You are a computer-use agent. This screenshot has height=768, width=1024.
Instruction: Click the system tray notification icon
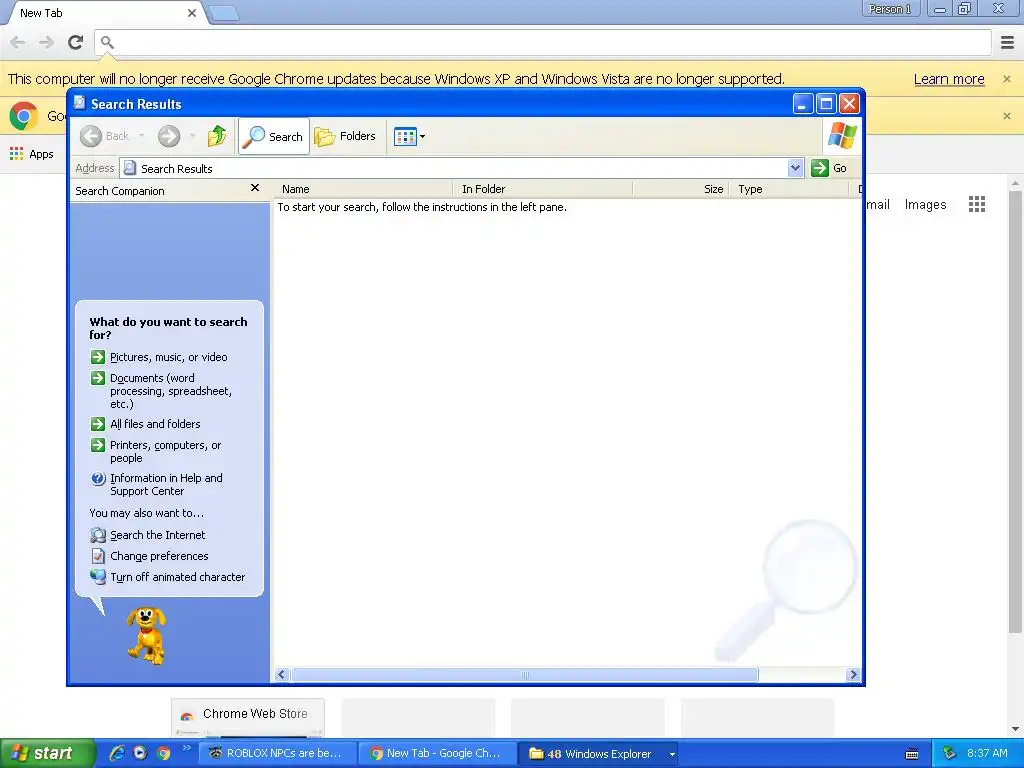[x=949, y=754]
